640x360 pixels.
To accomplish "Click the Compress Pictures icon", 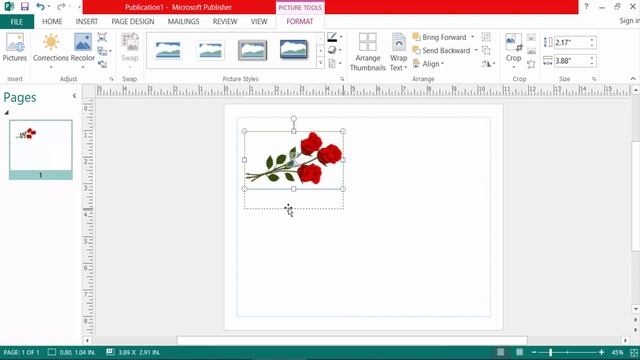I will click(x=102, y=37).
